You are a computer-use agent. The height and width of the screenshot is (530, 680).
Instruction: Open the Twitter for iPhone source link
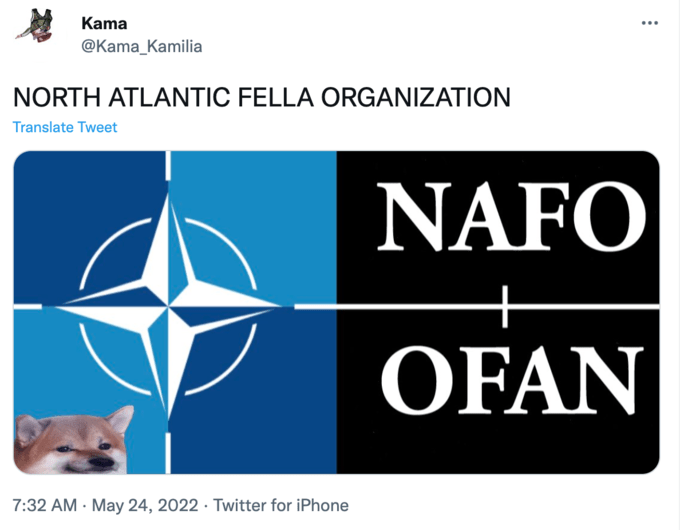point(281,505)
